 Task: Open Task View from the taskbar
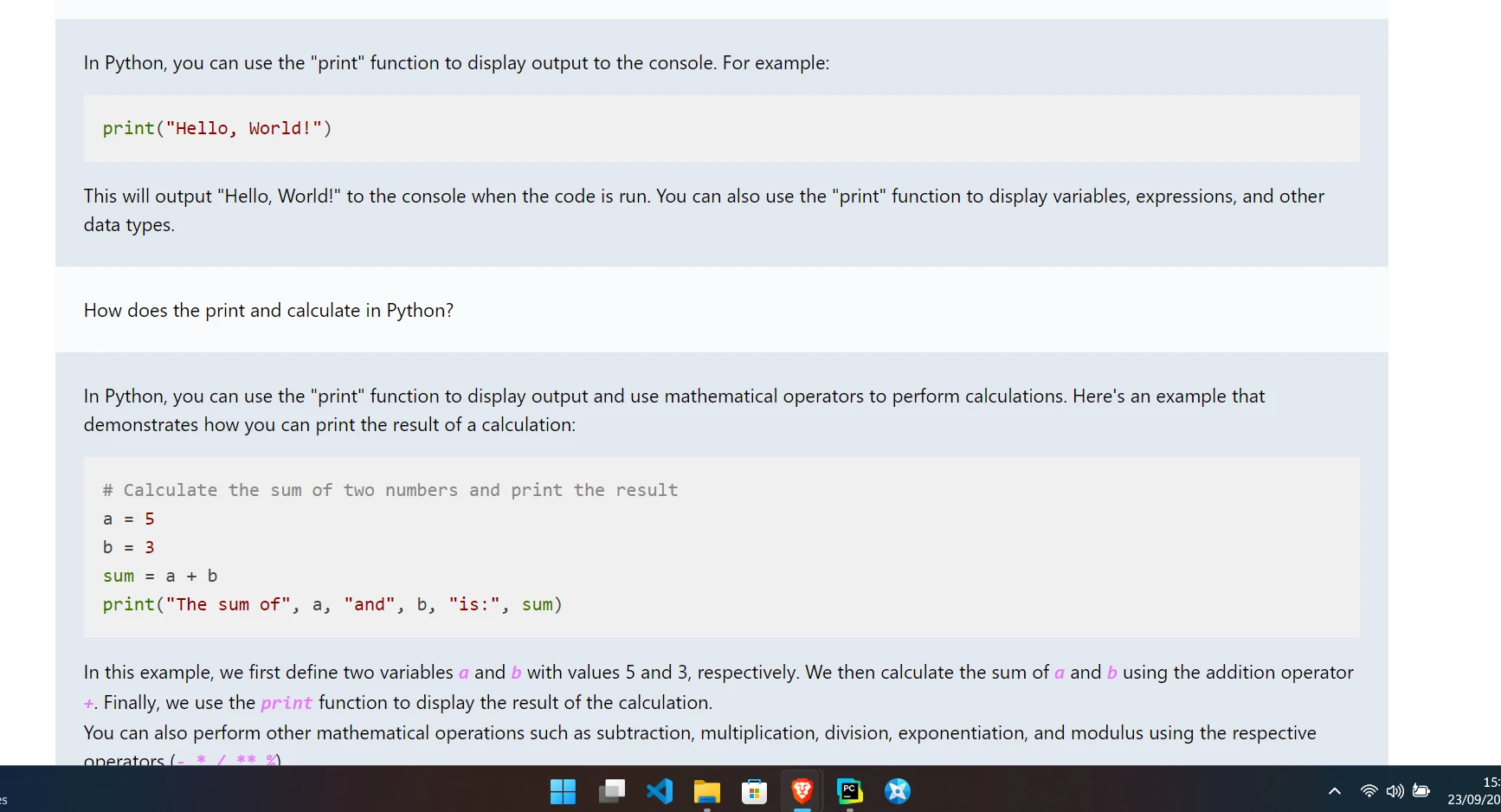[612, 791]
